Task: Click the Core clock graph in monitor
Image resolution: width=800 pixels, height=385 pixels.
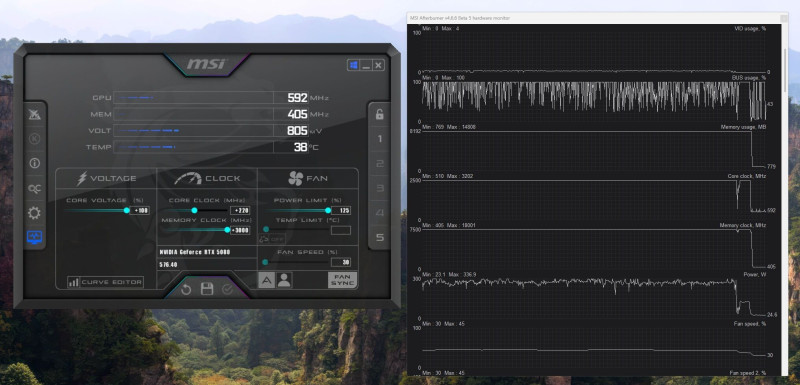Action: point(595,200)
